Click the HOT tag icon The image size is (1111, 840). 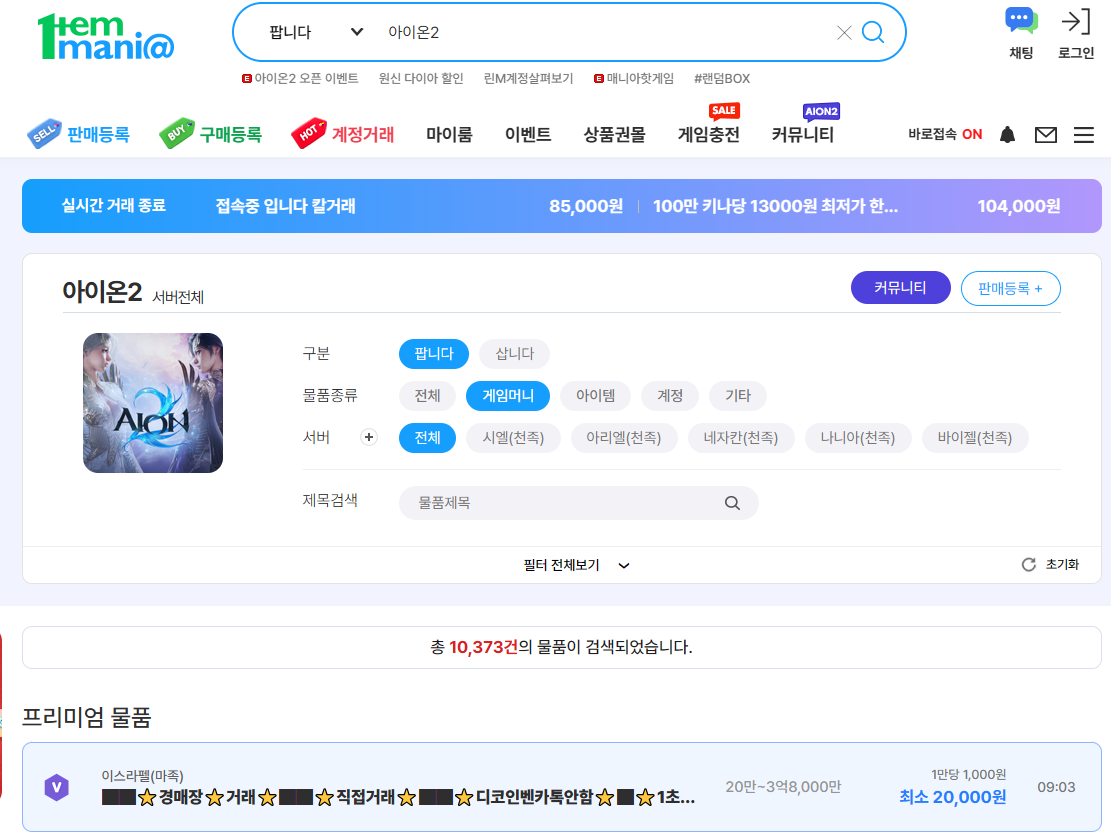pos(309,132)
